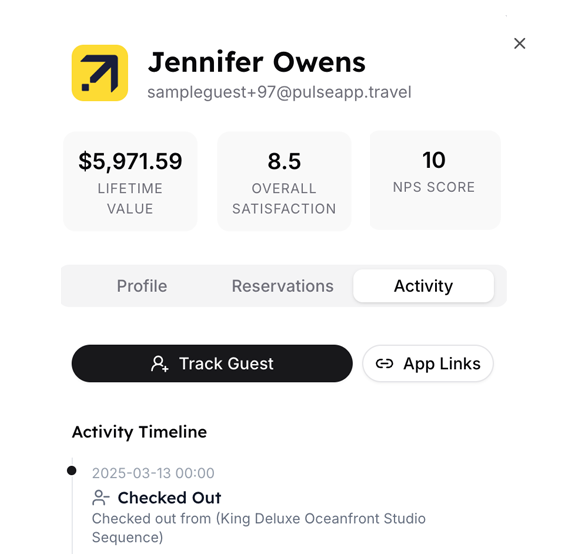Viewport: 567px width, 554px height.
Task: Click the yellow arrow guest avatar logo
Action: tap(100, 73)
